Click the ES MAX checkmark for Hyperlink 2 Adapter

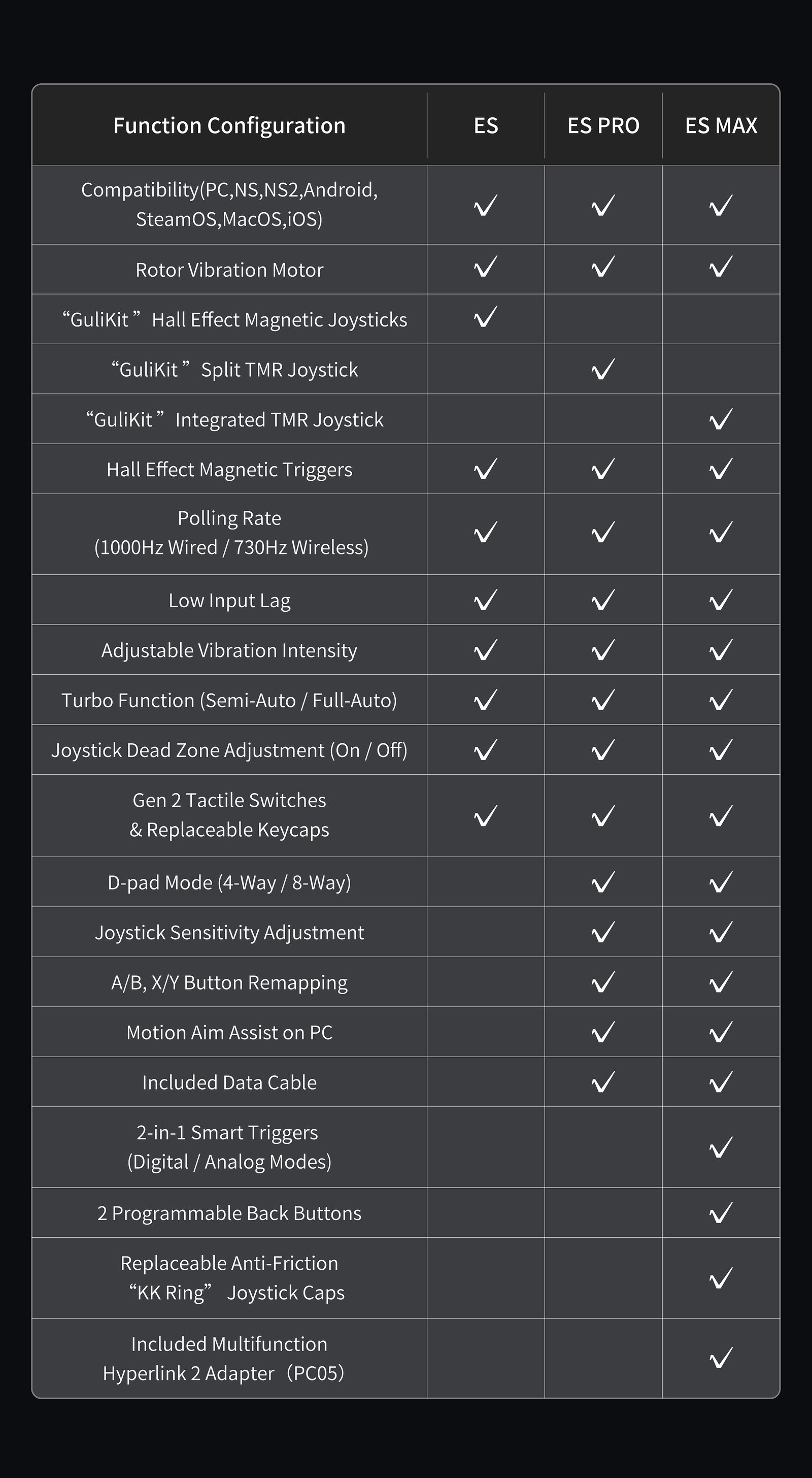[x=721, y=1358]
